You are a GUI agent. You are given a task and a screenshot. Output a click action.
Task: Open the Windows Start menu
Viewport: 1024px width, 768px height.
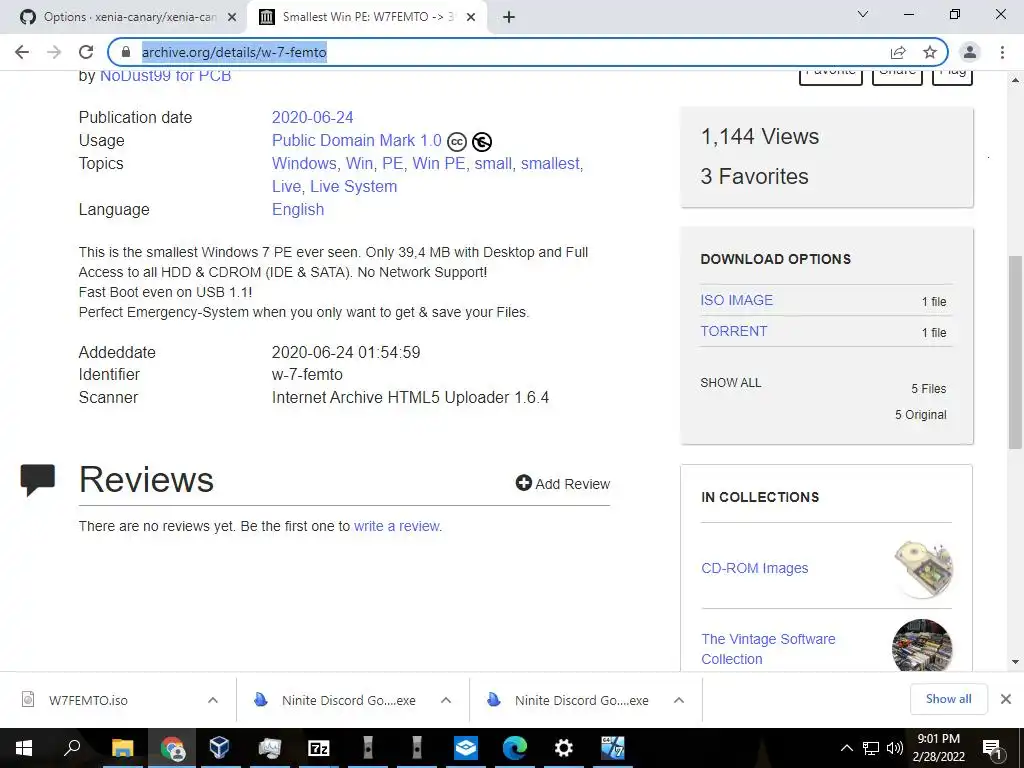pyautogui.click(x=24, y=748)
